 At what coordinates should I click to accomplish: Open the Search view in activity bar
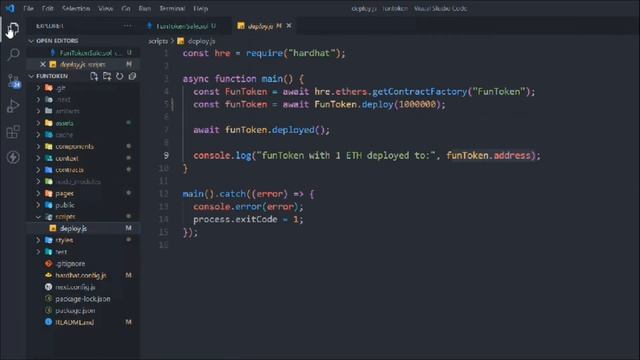click(x=13, y=54)
